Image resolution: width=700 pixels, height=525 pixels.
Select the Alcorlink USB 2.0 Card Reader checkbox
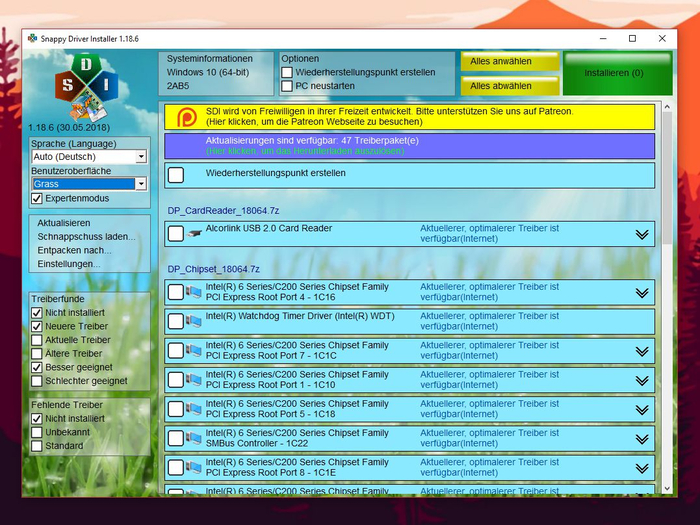click(x=176, y=233)
